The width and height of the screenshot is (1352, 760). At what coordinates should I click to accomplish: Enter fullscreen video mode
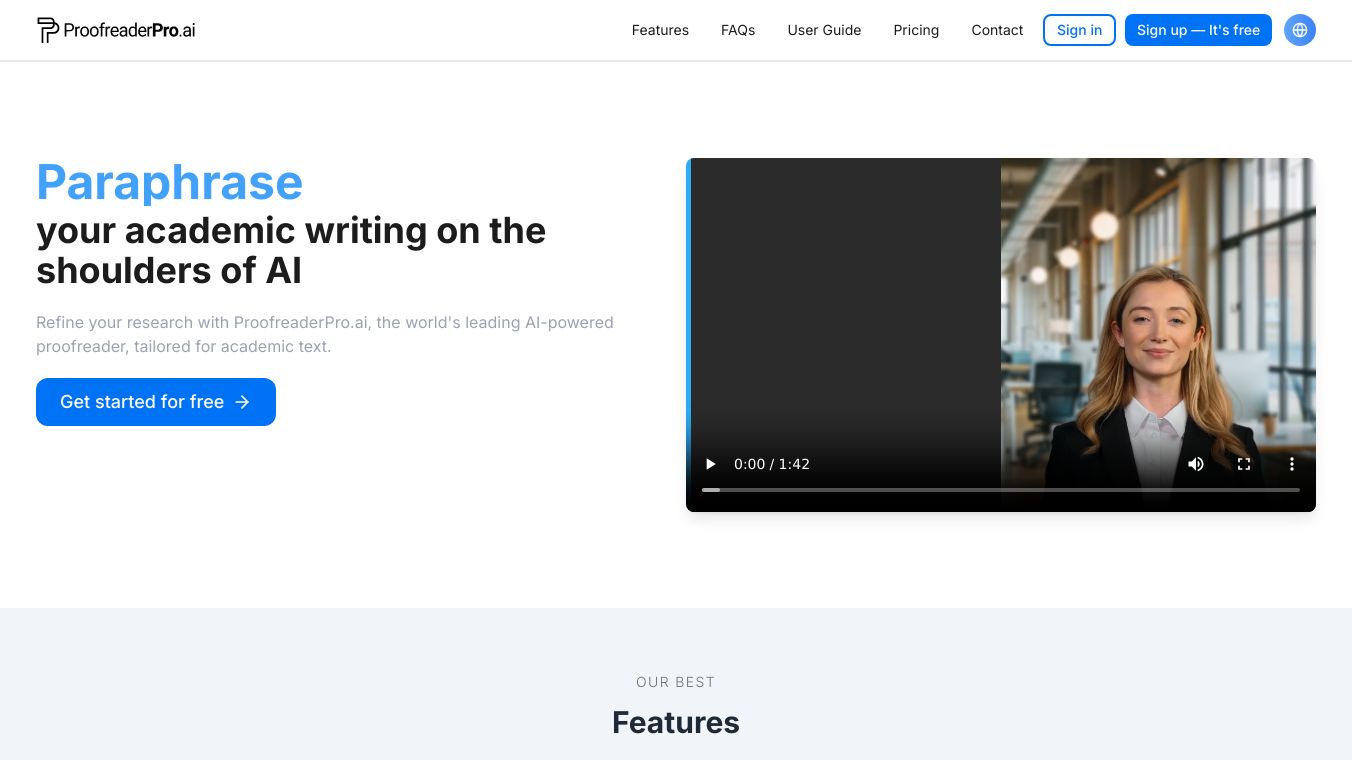point(1244,464)
